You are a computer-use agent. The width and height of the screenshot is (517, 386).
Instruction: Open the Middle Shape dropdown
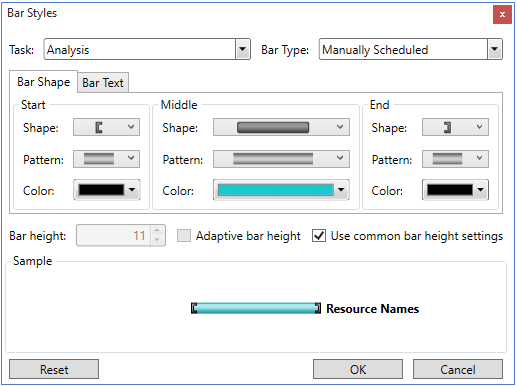(x=281, y=127)
